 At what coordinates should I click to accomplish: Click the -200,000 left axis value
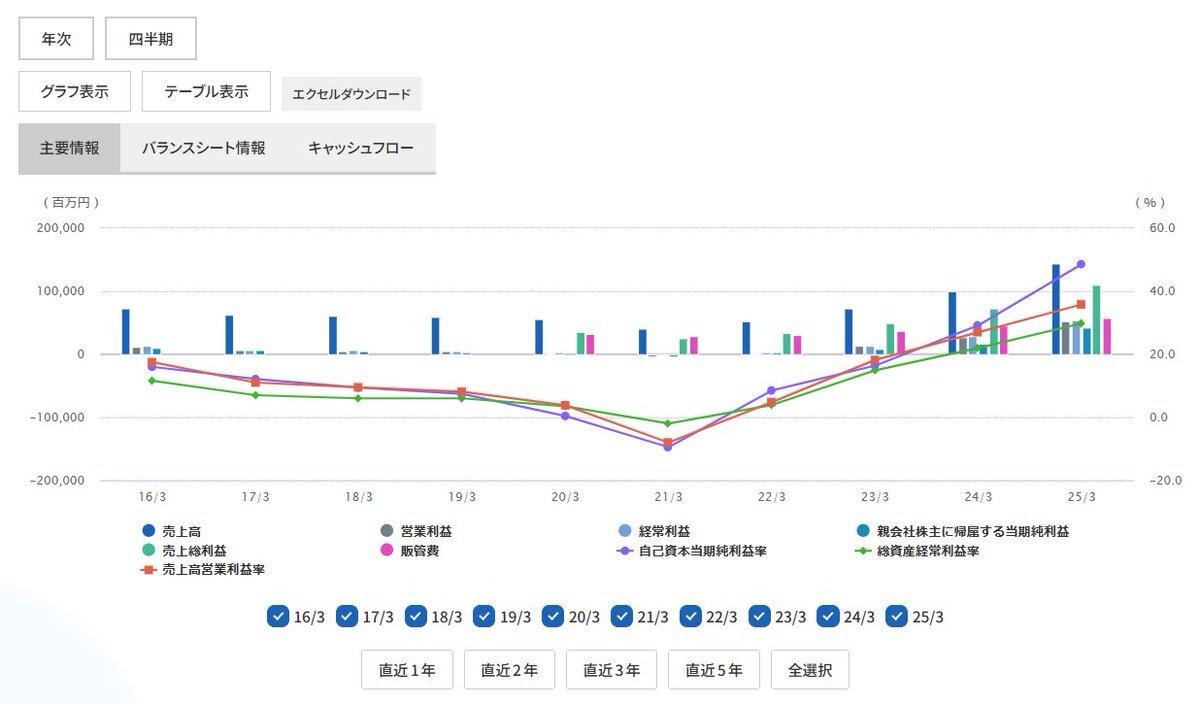point(56,481)
